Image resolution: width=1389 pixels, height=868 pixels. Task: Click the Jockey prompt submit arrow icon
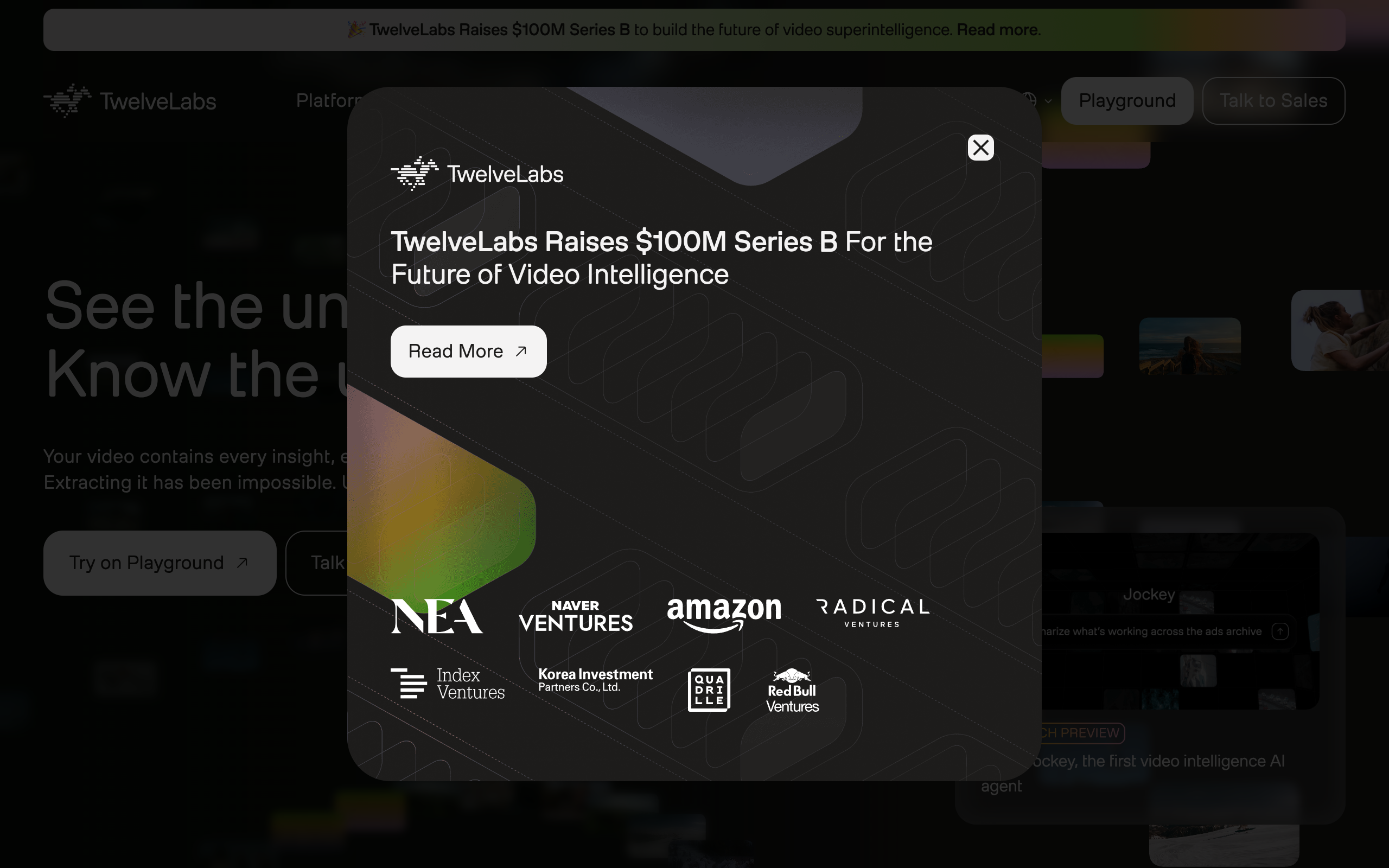tap(1280, 631)
